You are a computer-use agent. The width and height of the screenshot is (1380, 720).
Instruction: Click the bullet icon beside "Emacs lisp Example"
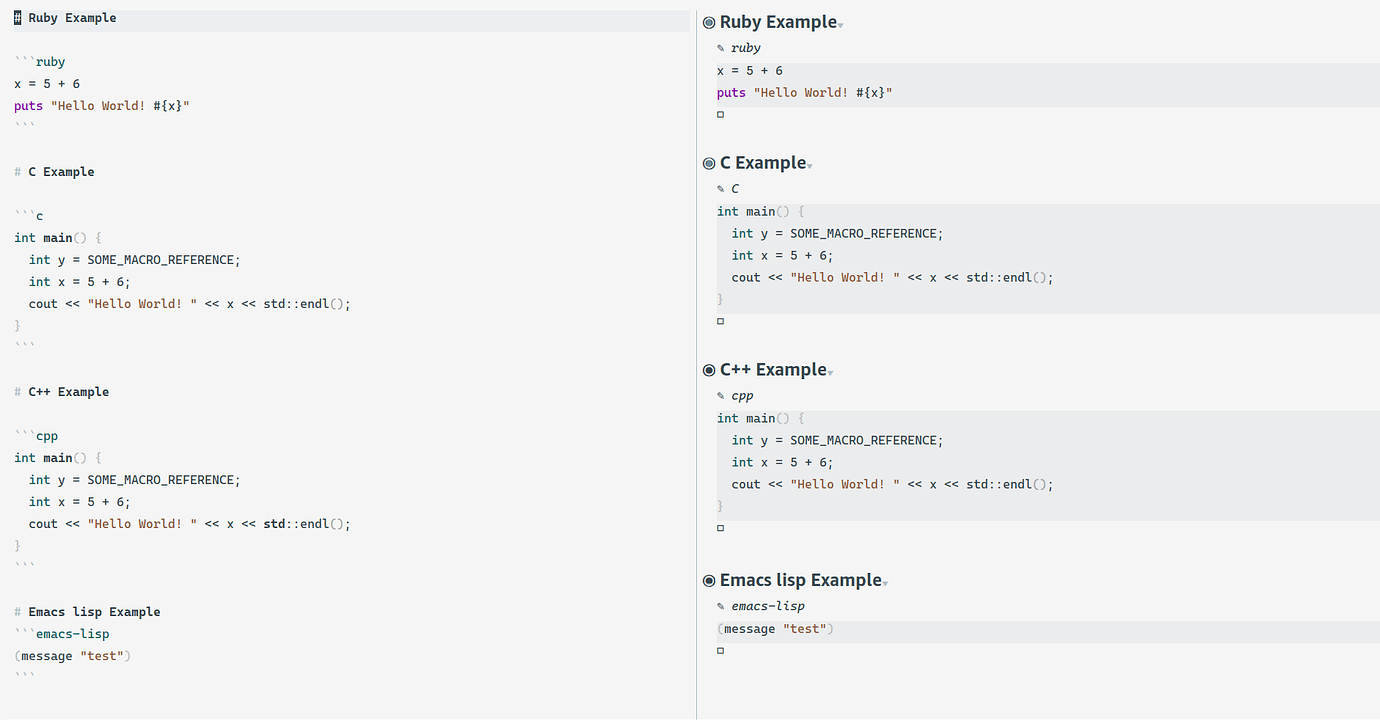point(708,579)
